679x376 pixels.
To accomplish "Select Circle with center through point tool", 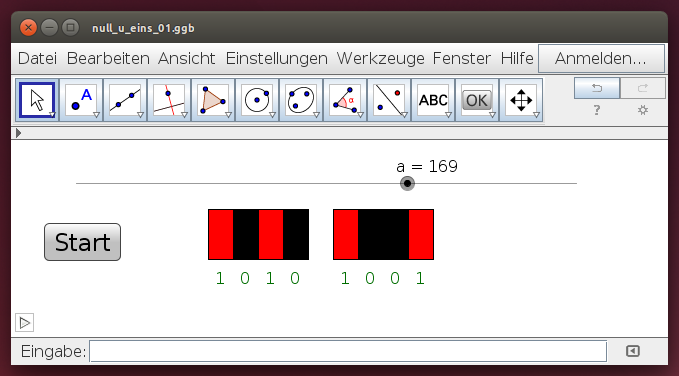I will click(257, 100).
